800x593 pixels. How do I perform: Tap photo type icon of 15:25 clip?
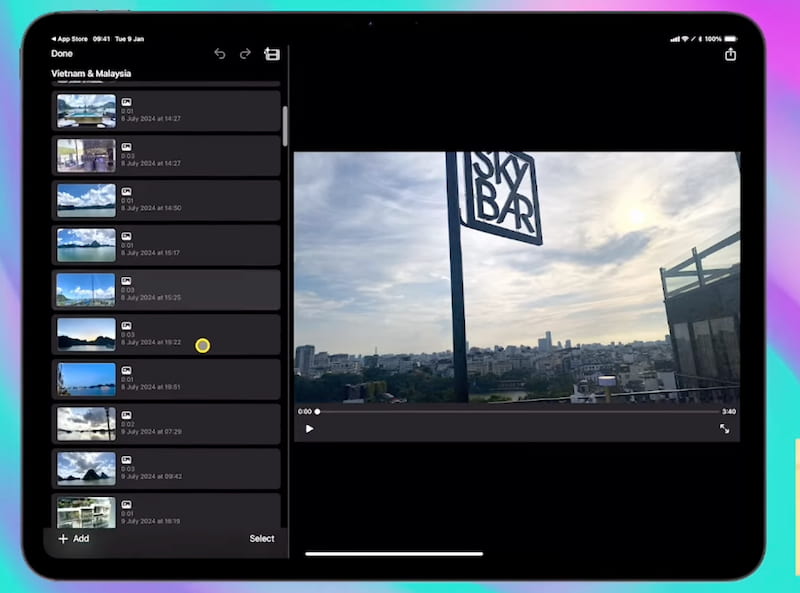[x=127, y=281]
